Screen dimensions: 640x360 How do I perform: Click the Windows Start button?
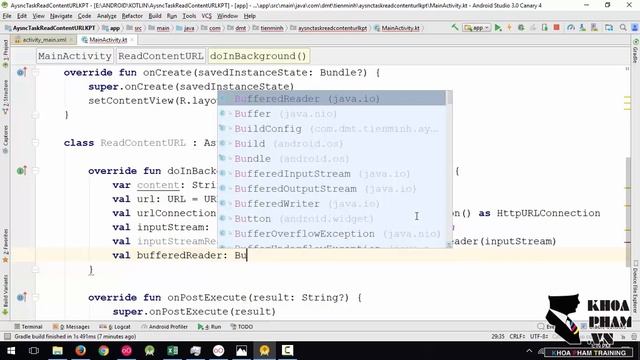coord(11,351)
